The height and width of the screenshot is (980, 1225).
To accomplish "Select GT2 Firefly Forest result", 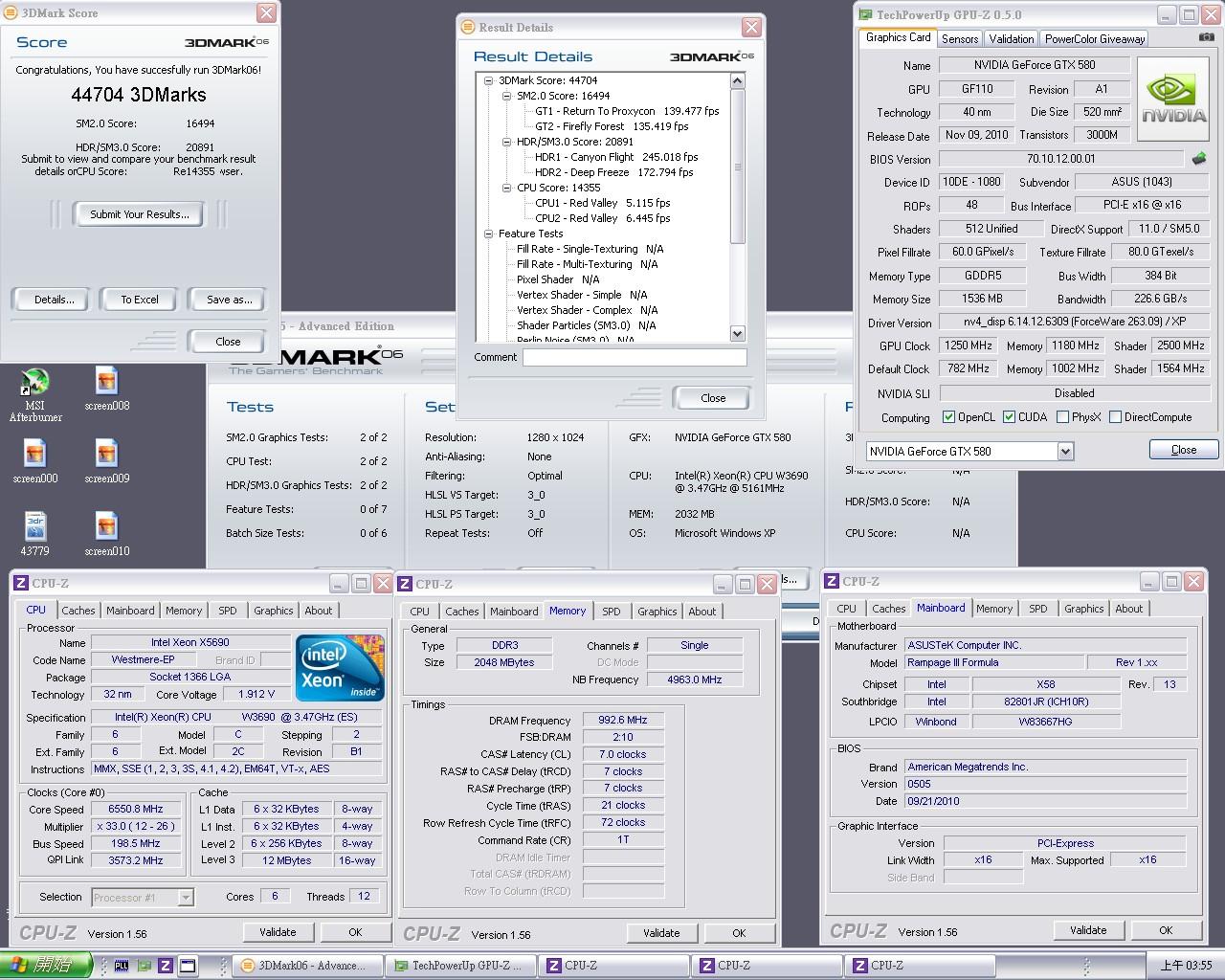I will [x=612, y=126].
